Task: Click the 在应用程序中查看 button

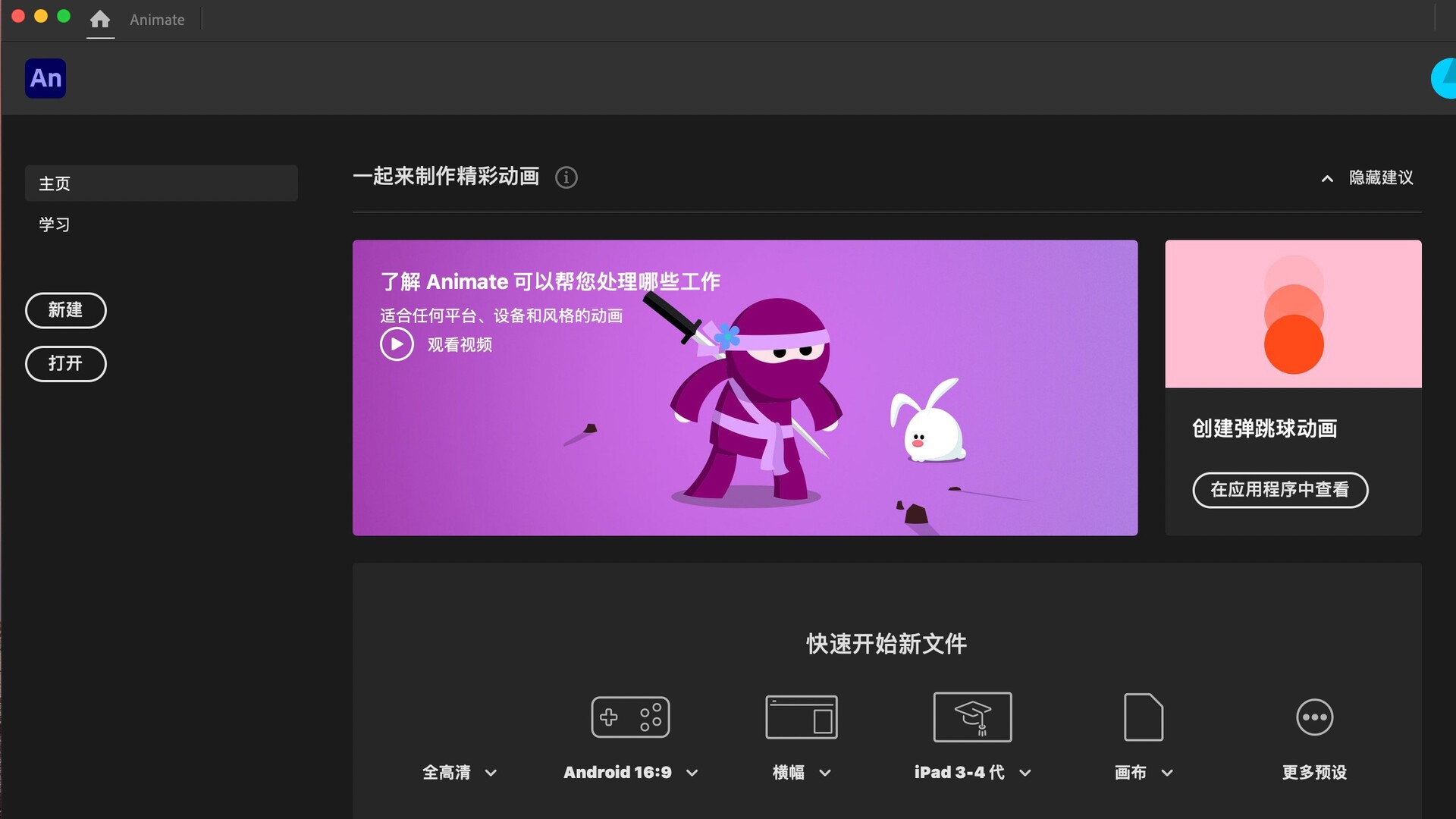Action: point(1280,490)
